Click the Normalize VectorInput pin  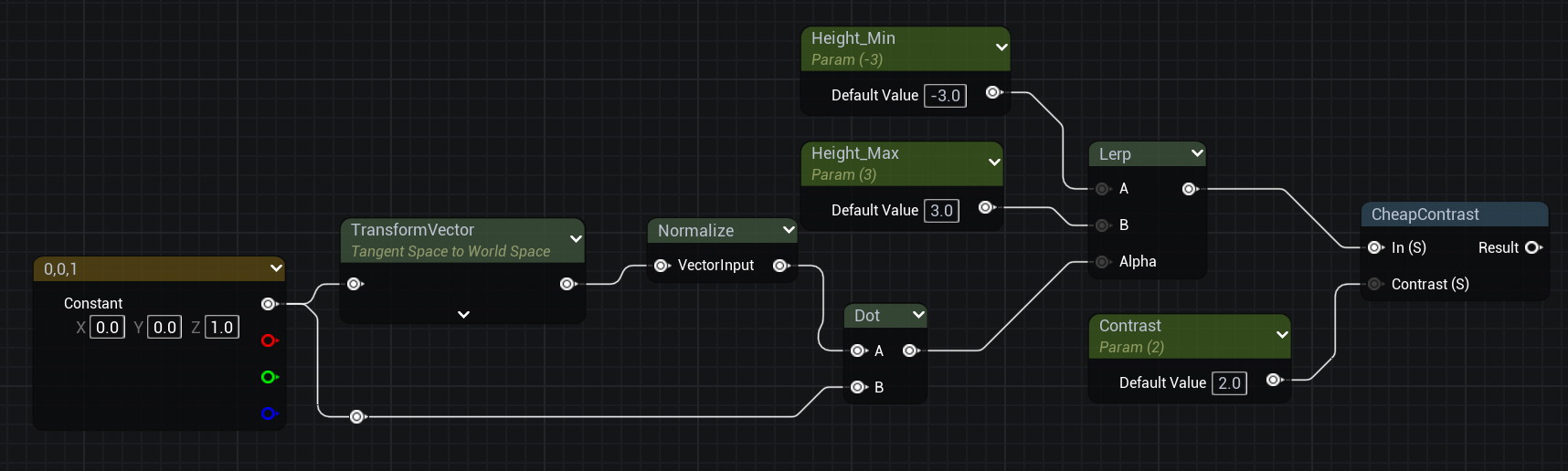click(662, 266)
